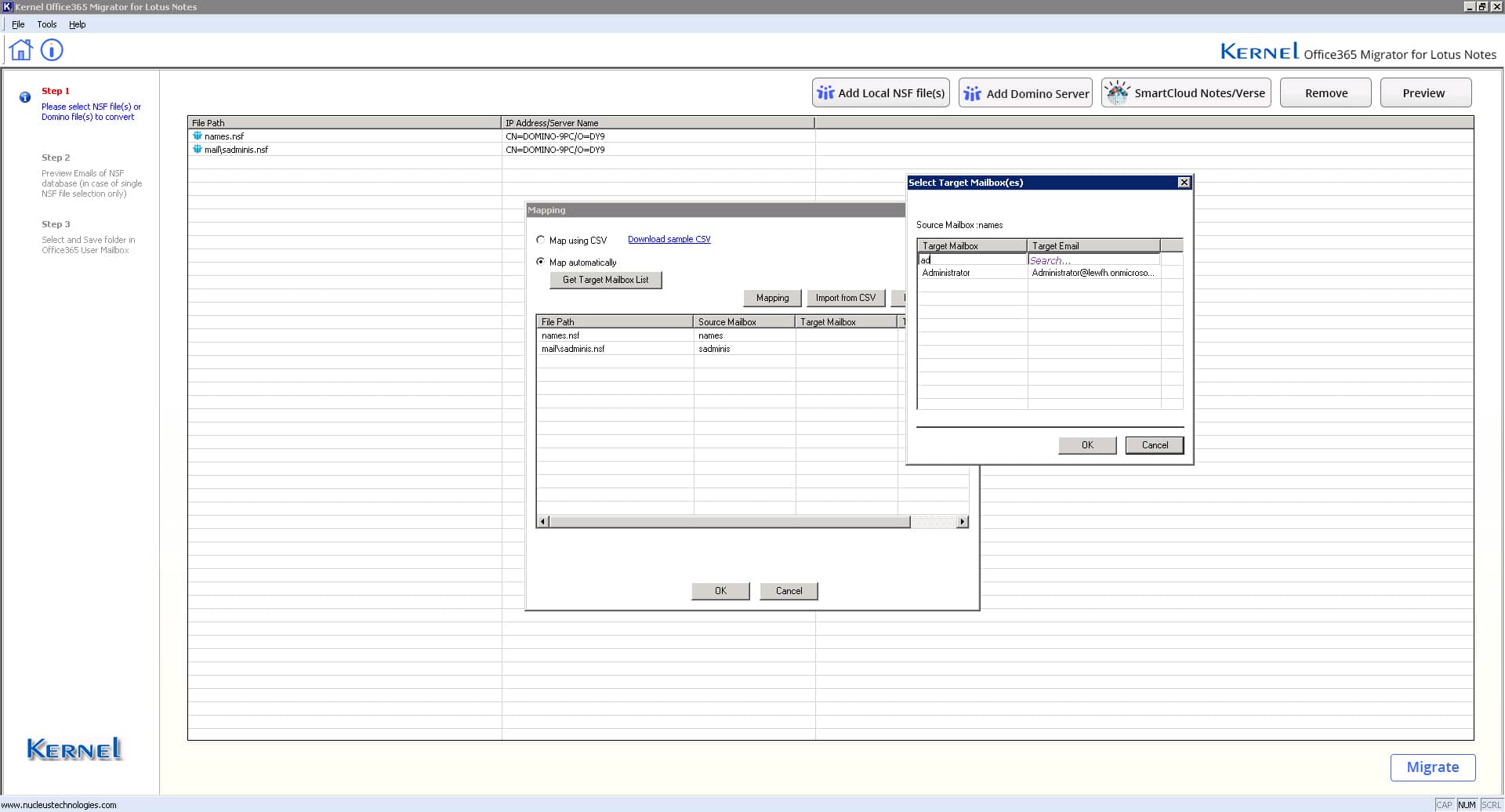Click the Step 1 info icon

25,97
